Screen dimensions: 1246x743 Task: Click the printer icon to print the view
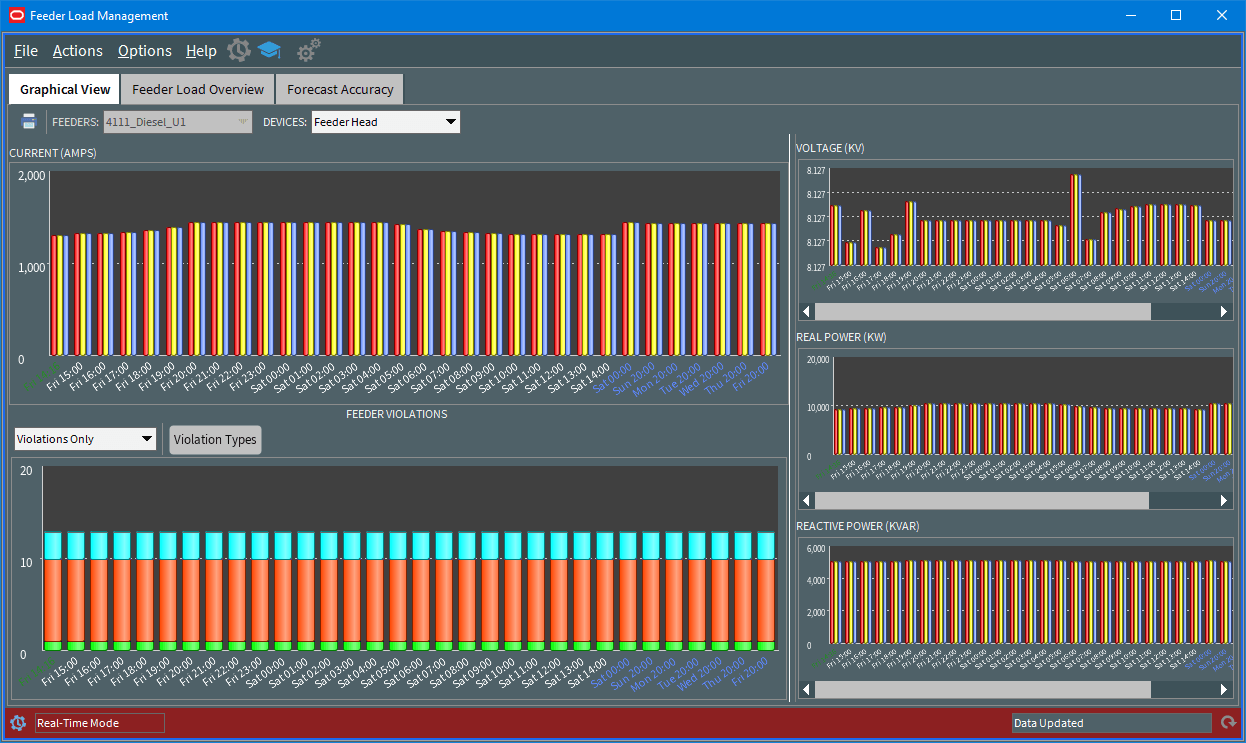click(28, 120)
